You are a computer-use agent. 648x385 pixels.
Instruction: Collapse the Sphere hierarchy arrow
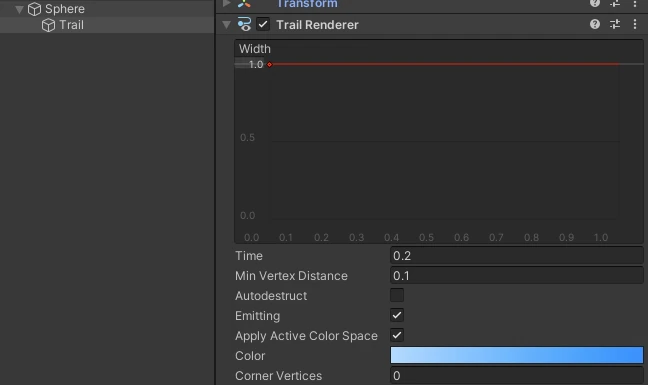[x=19, y=9]
